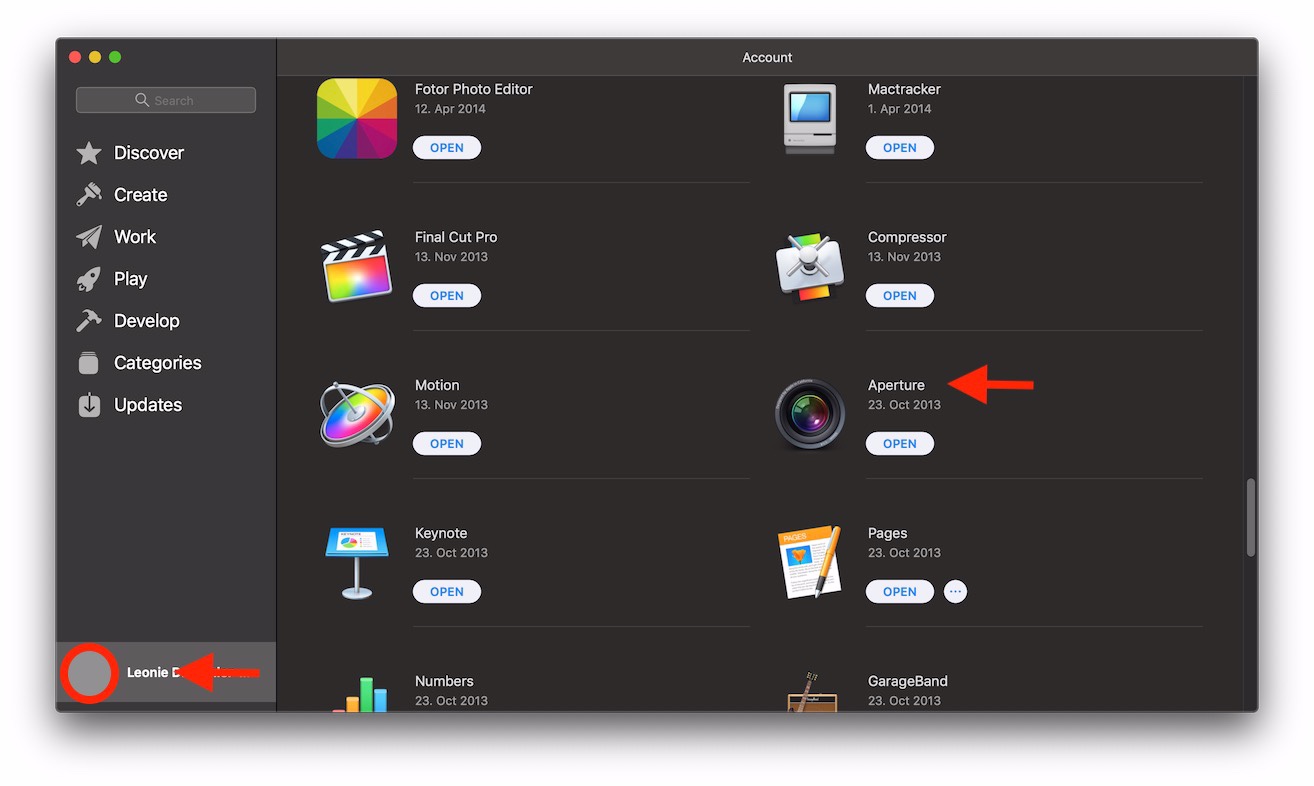Click the Updates download icon
Image resolution: width=1314 pixels, height=786 pixels.
pyautogui.click(x=89, y=405)
